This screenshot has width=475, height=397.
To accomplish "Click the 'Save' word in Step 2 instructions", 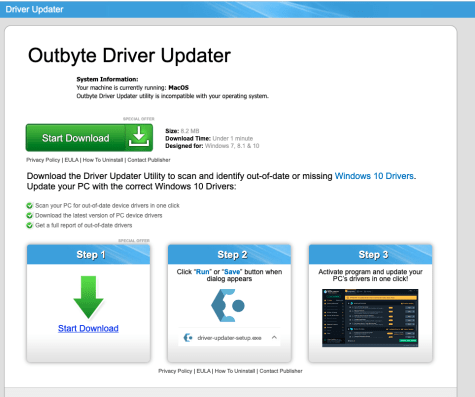I will [232, 272].
